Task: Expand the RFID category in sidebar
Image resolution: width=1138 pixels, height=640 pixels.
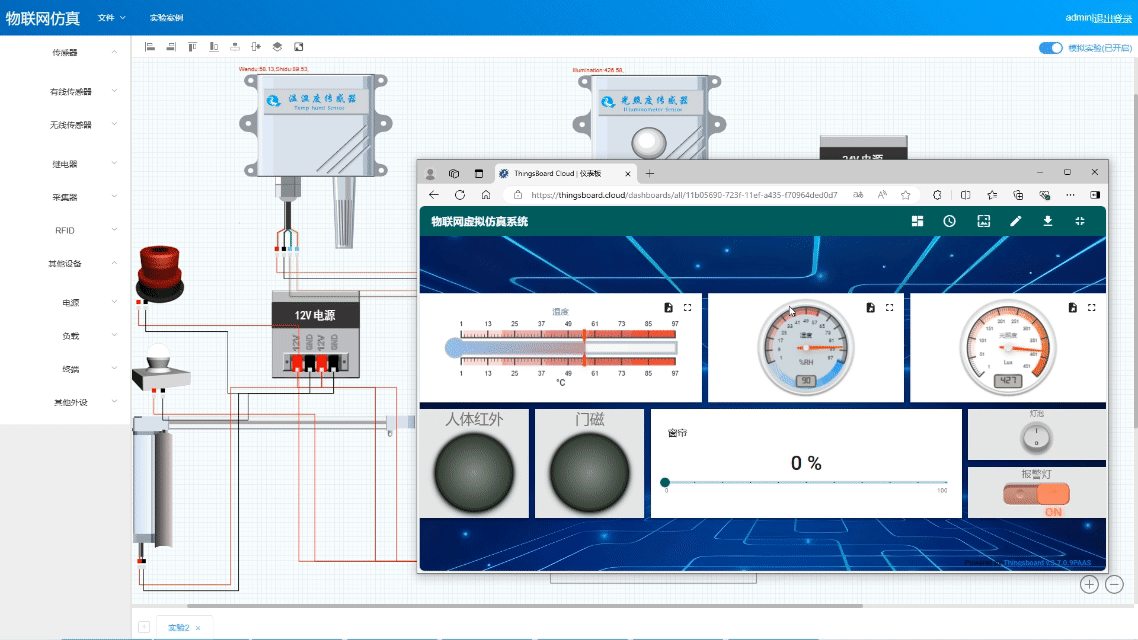Action: pos(65,230)
